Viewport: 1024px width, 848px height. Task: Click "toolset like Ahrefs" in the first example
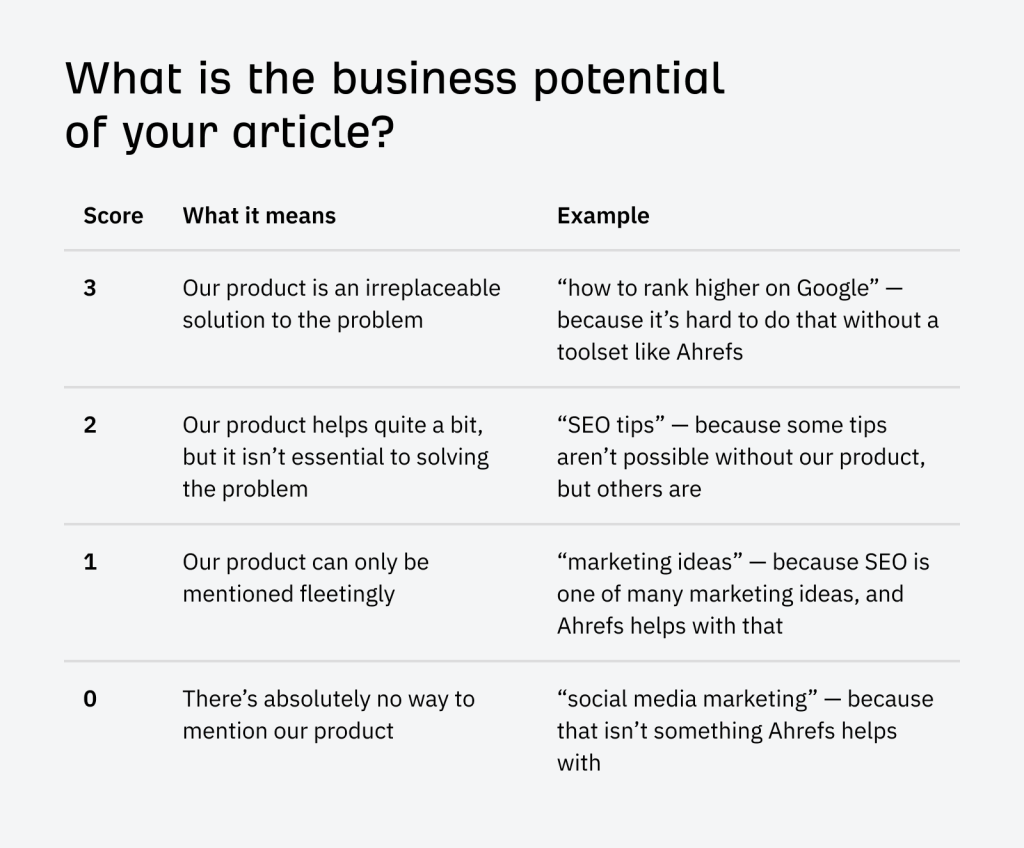(x=650, y=352)
